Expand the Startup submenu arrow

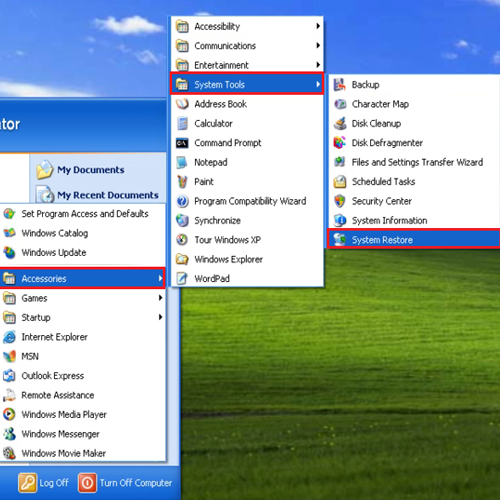click(x=160, y=317)
